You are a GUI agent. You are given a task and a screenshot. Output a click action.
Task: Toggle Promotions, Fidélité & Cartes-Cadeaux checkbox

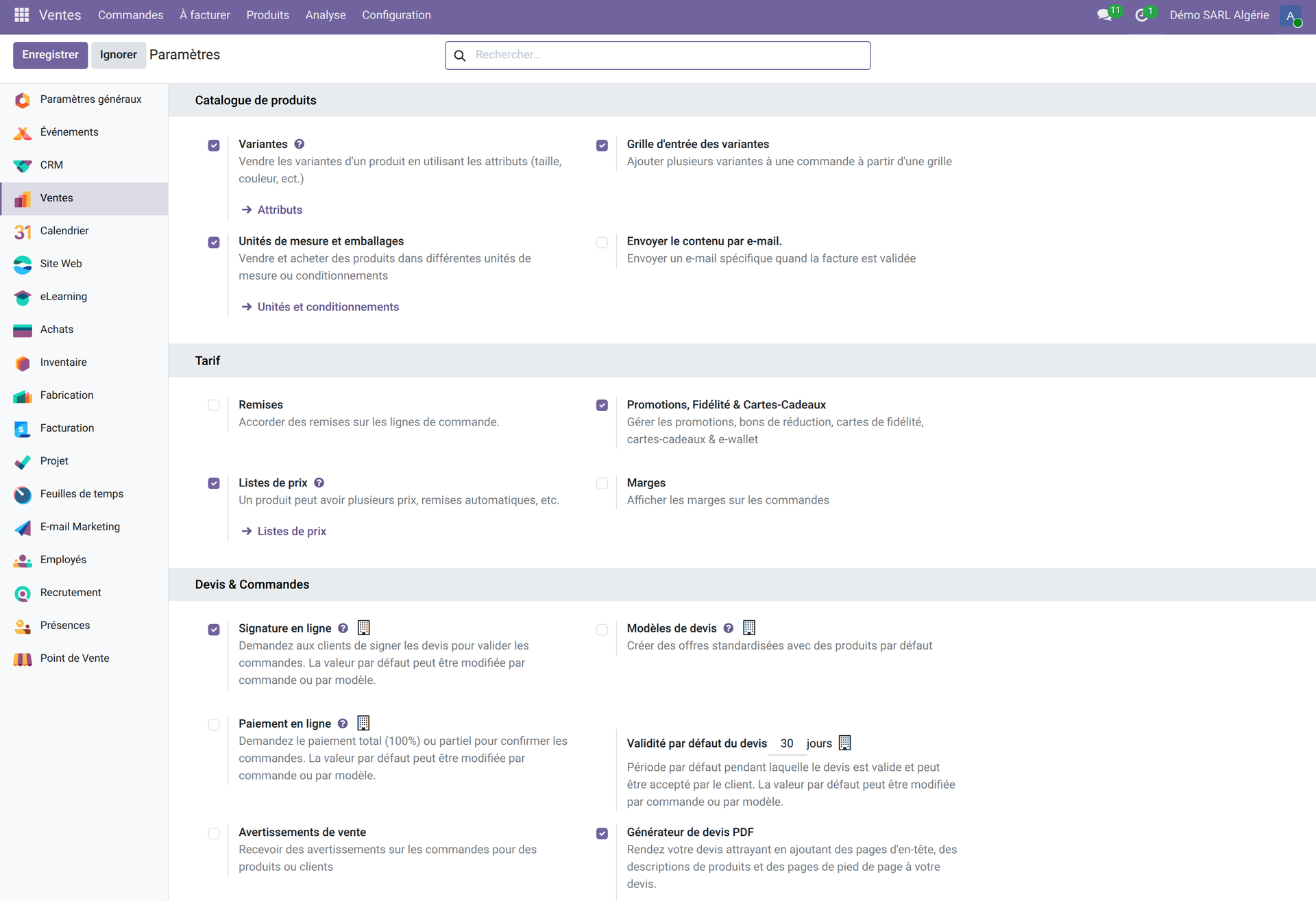pos(602,406)
